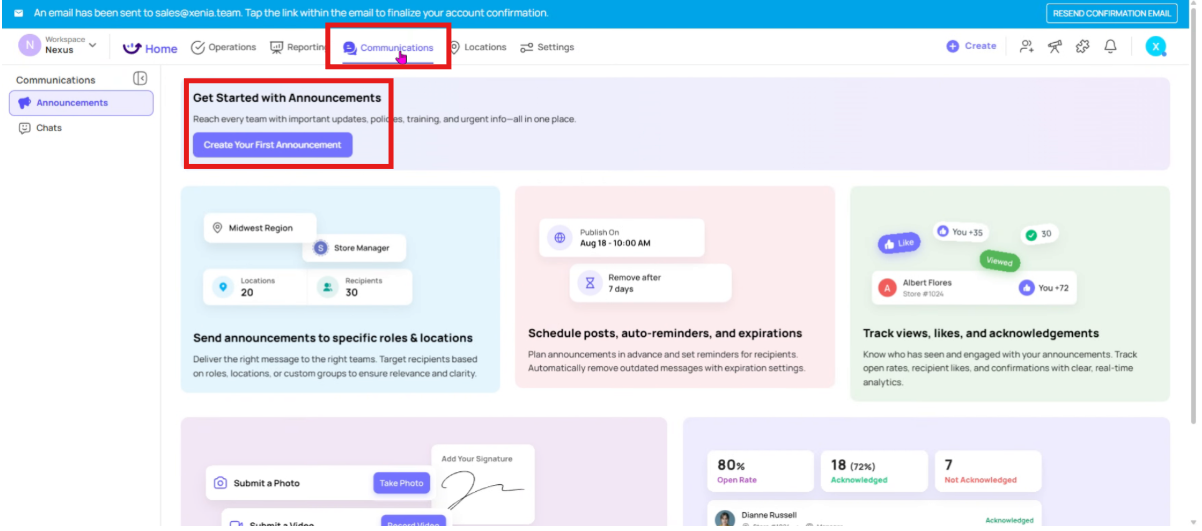Image resolution: width=1202 pixels, height=531 pixels.
Task: Click the invite users icon
Action: [x=1026, y=46]
